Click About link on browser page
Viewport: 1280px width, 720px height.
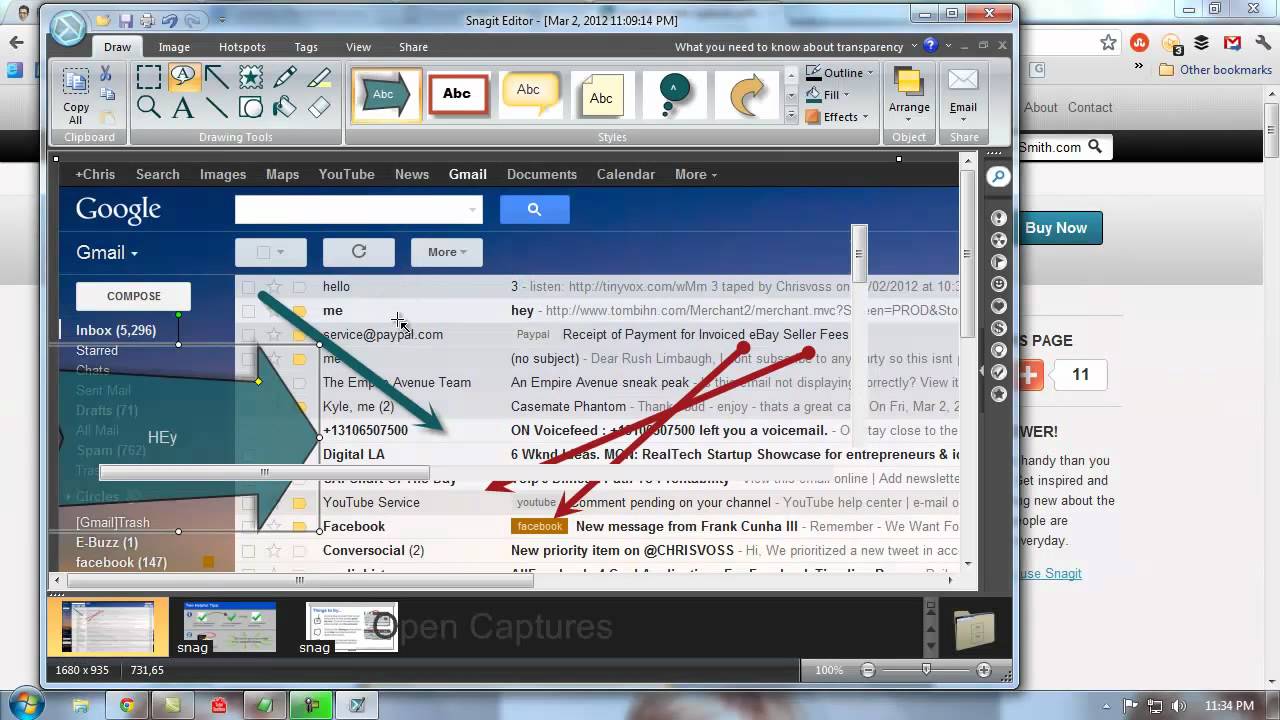(x=1040, y=107)
